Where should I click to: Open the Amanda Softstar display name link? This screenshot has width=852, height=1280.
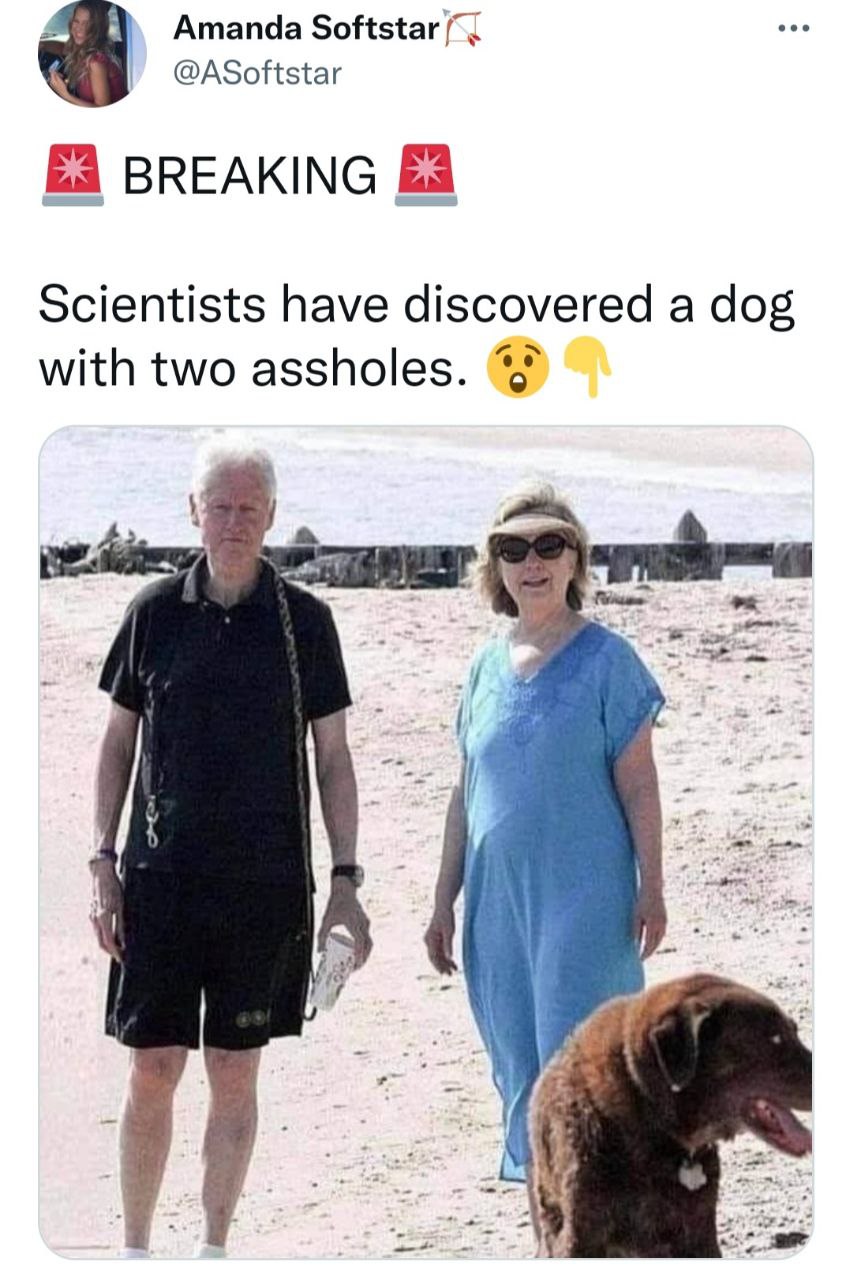point(307,29)
